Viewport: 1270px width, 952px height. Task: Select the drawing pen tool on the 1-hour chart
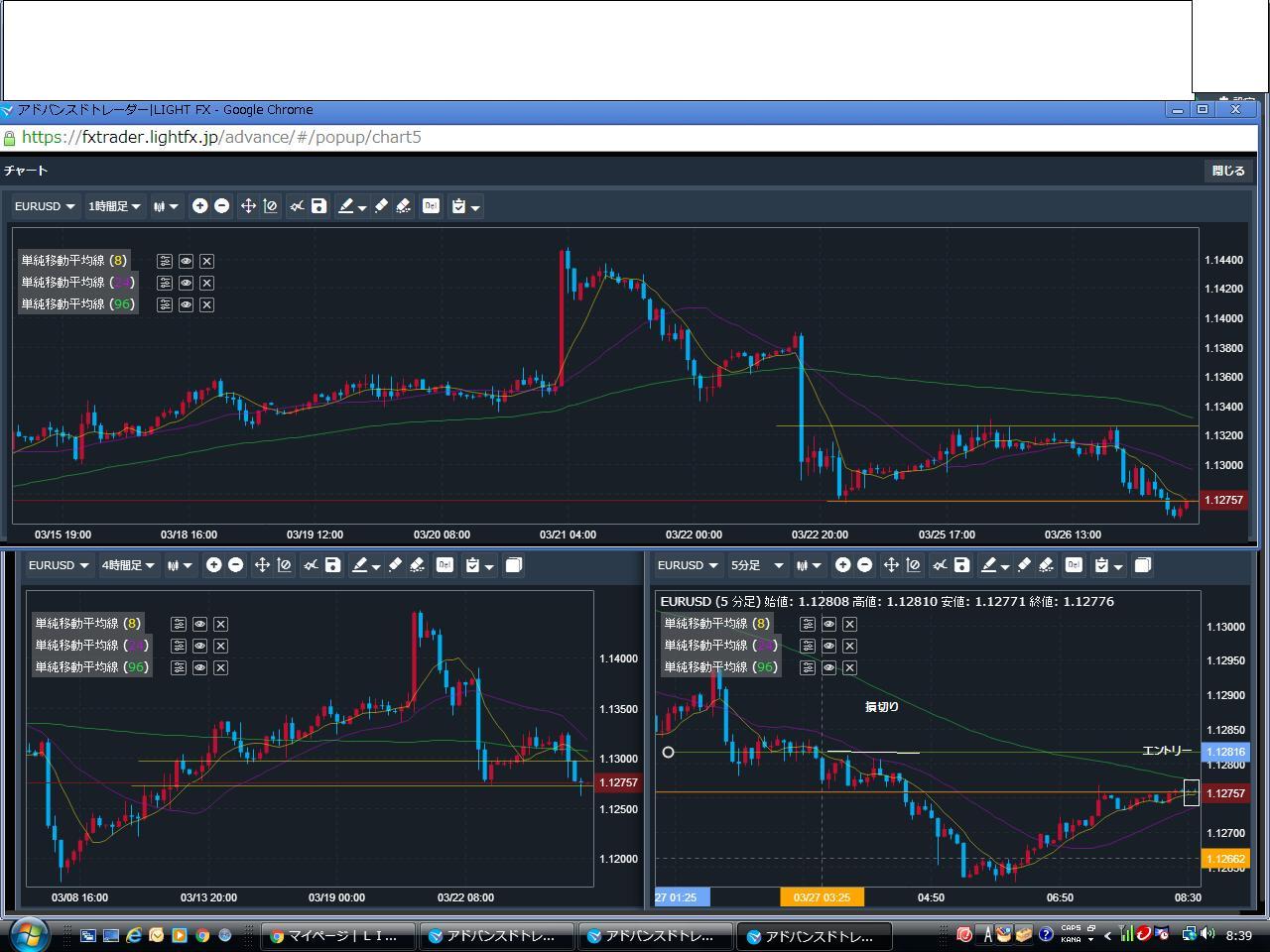345,206
